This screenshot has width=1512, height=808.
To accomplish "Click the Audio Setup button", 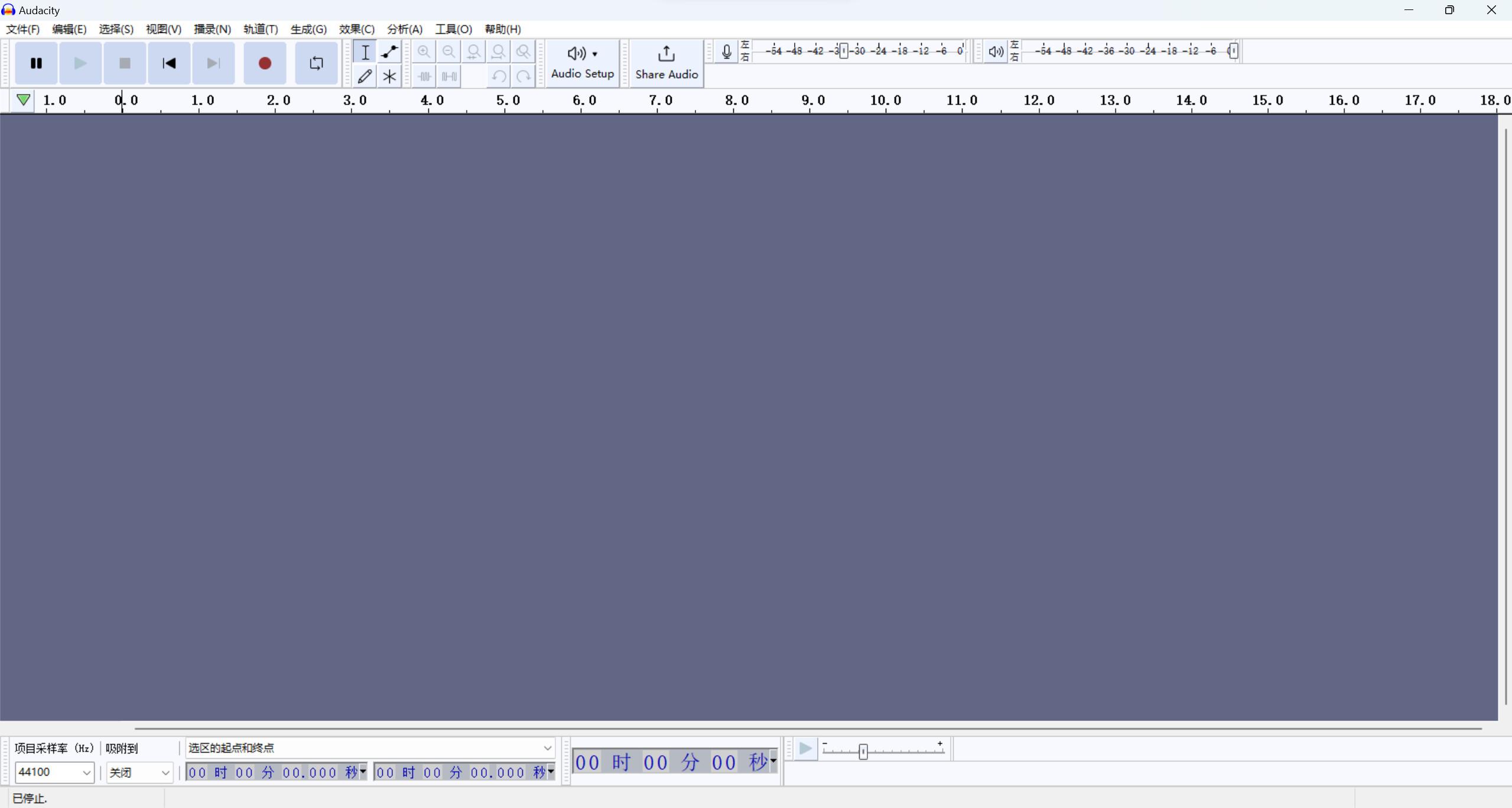I will [582, 62].
